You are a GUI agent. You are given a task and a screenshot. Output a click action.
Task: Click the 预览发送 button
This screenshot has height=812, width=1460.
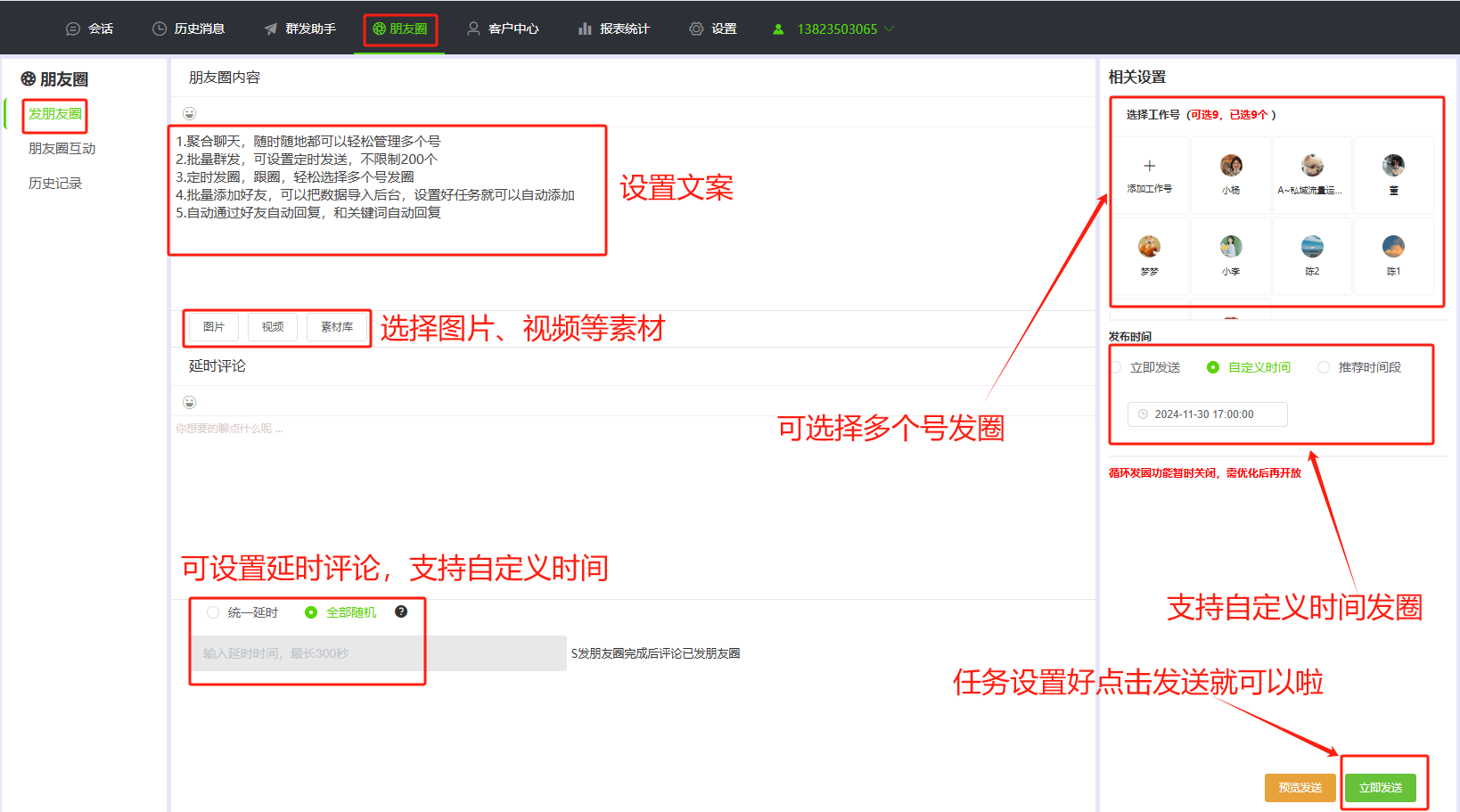click(x=1300, y=787)
